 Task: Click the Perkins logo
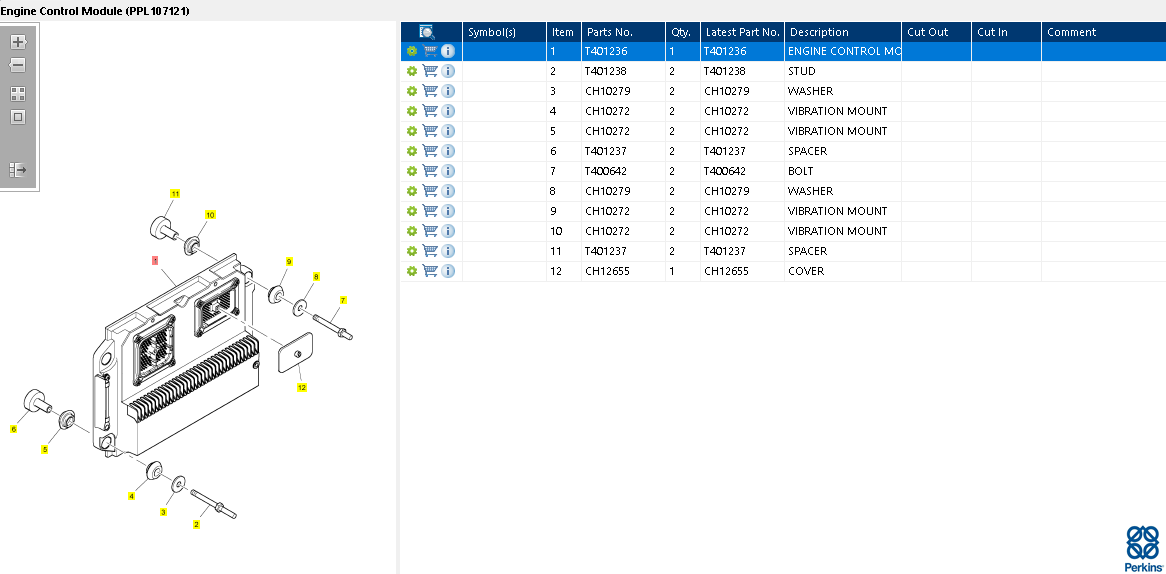[1143, 548]
